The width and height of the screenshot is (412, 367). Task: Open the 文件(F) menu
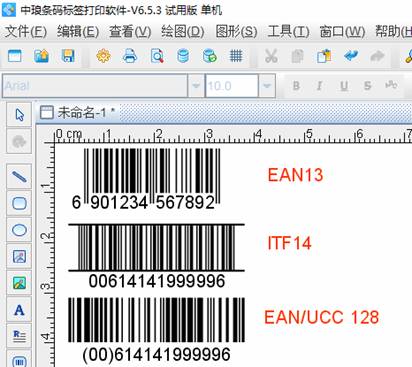(x=26, y=32)
